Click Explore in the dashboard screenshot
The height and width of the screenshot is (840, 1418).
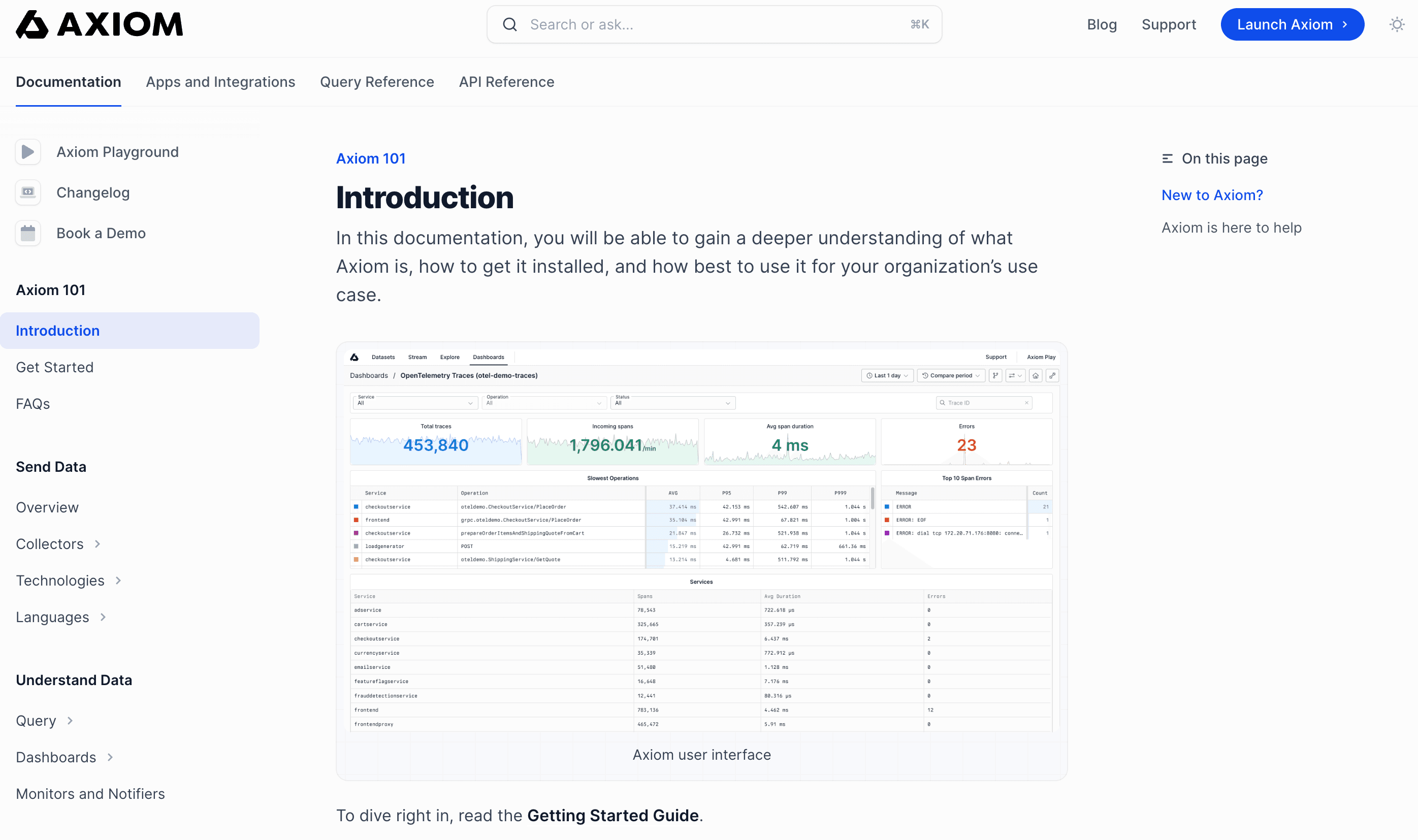449,357
